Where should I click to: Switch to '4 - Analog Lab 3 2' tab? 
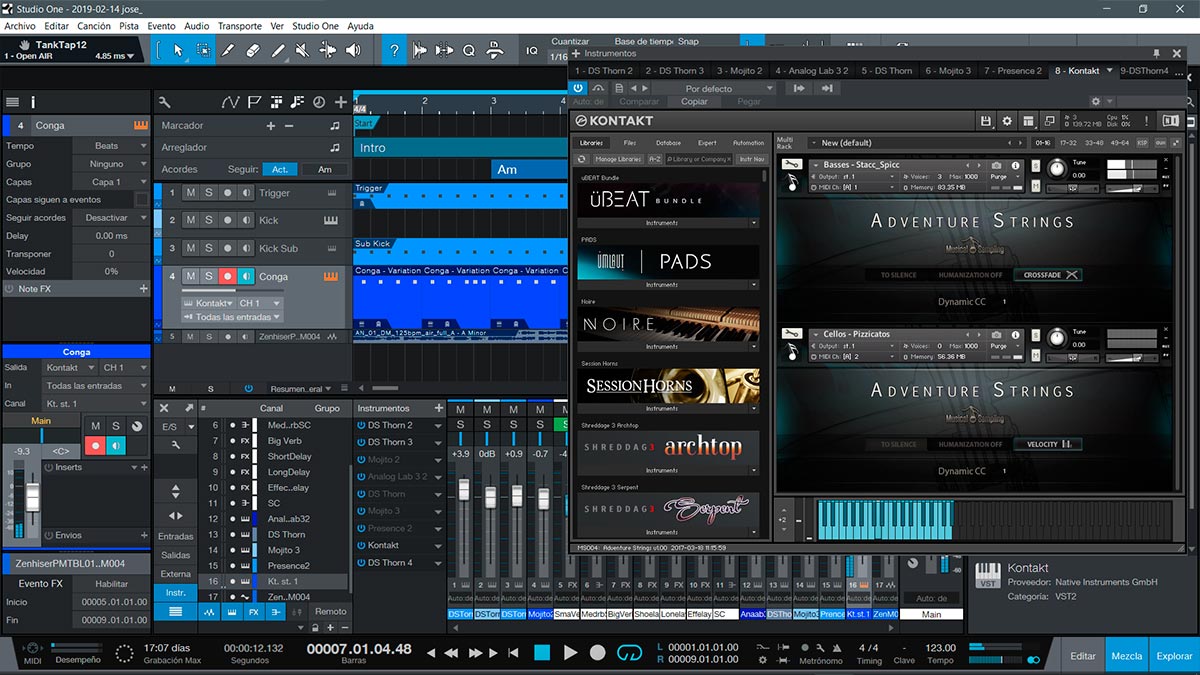[x=812, y=71]
